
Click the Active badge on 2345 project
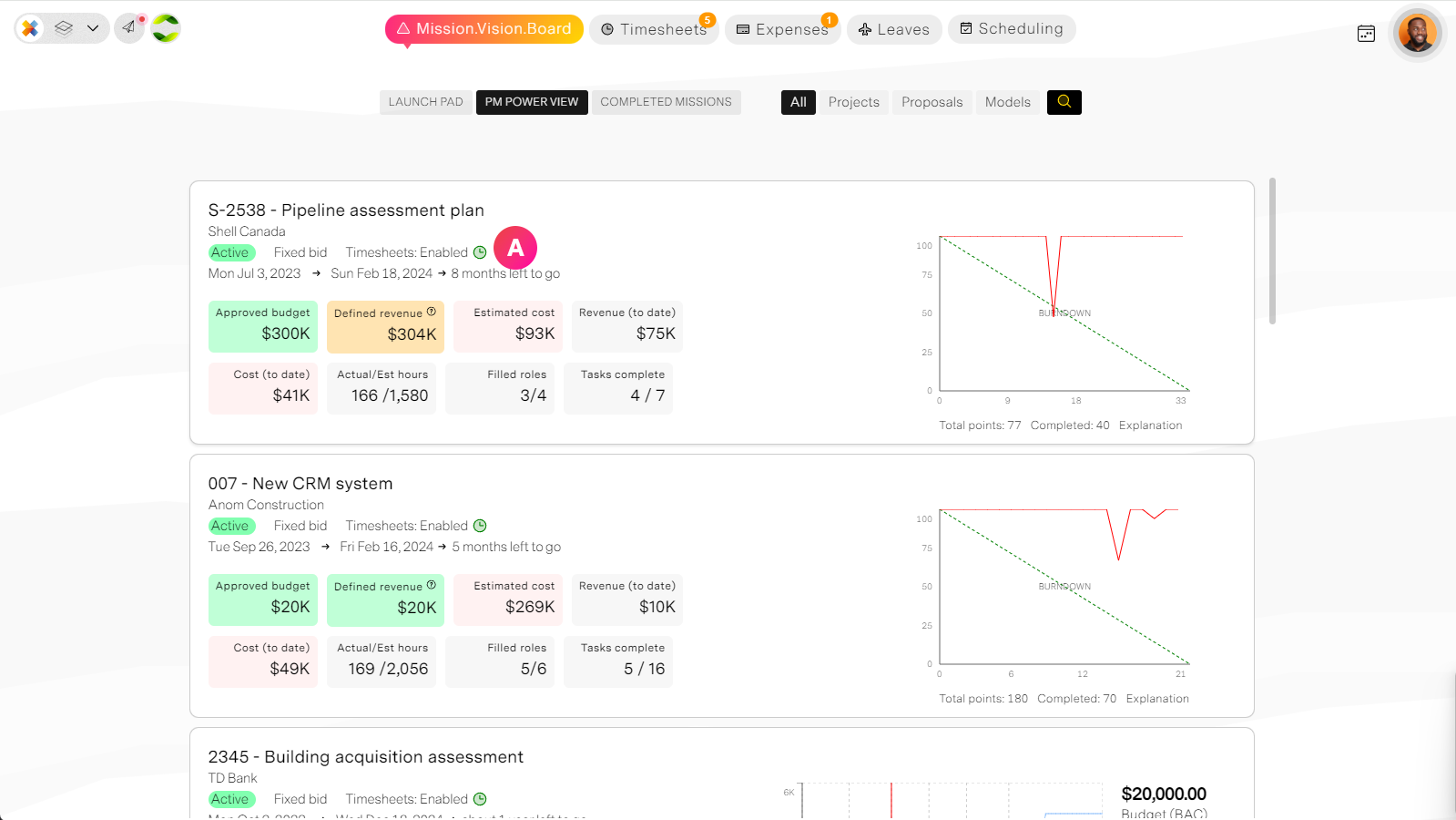click(x=231, y=799)
